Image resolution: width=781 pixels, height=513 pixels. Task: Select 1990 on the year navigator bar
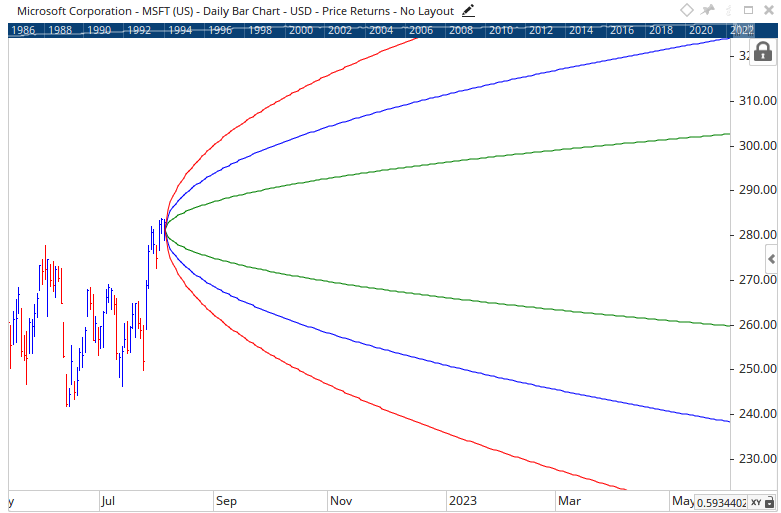click(99, 30)
